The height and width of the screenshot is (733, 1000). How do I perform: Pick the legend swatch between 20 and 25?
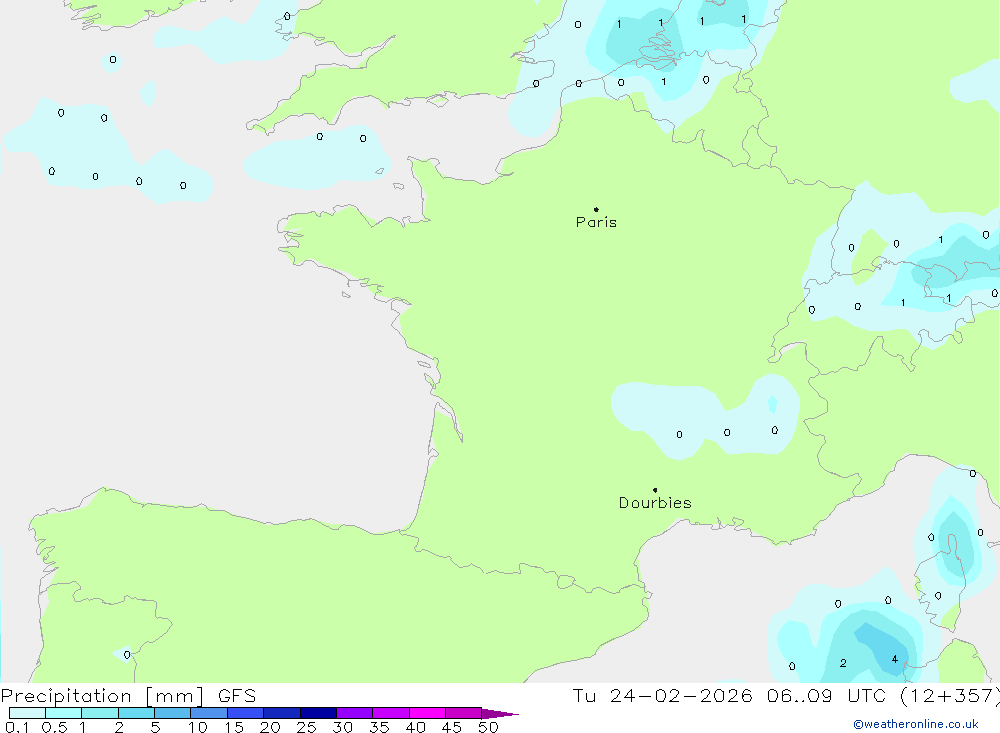click(x=282, y=713)
